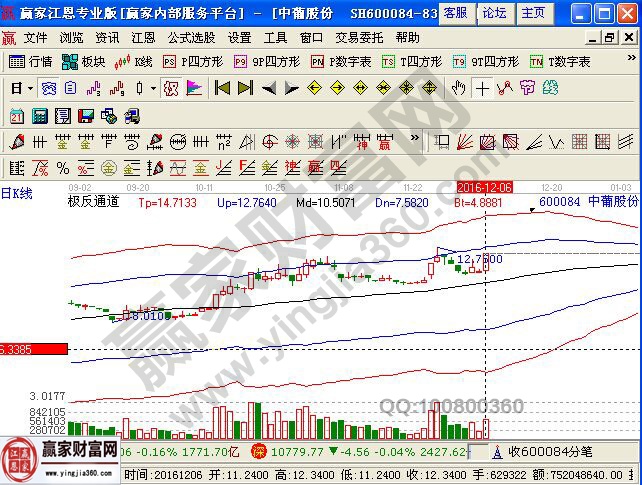
Task: Click the 极反通道 indicator label
Action: [x=93, y=201]
